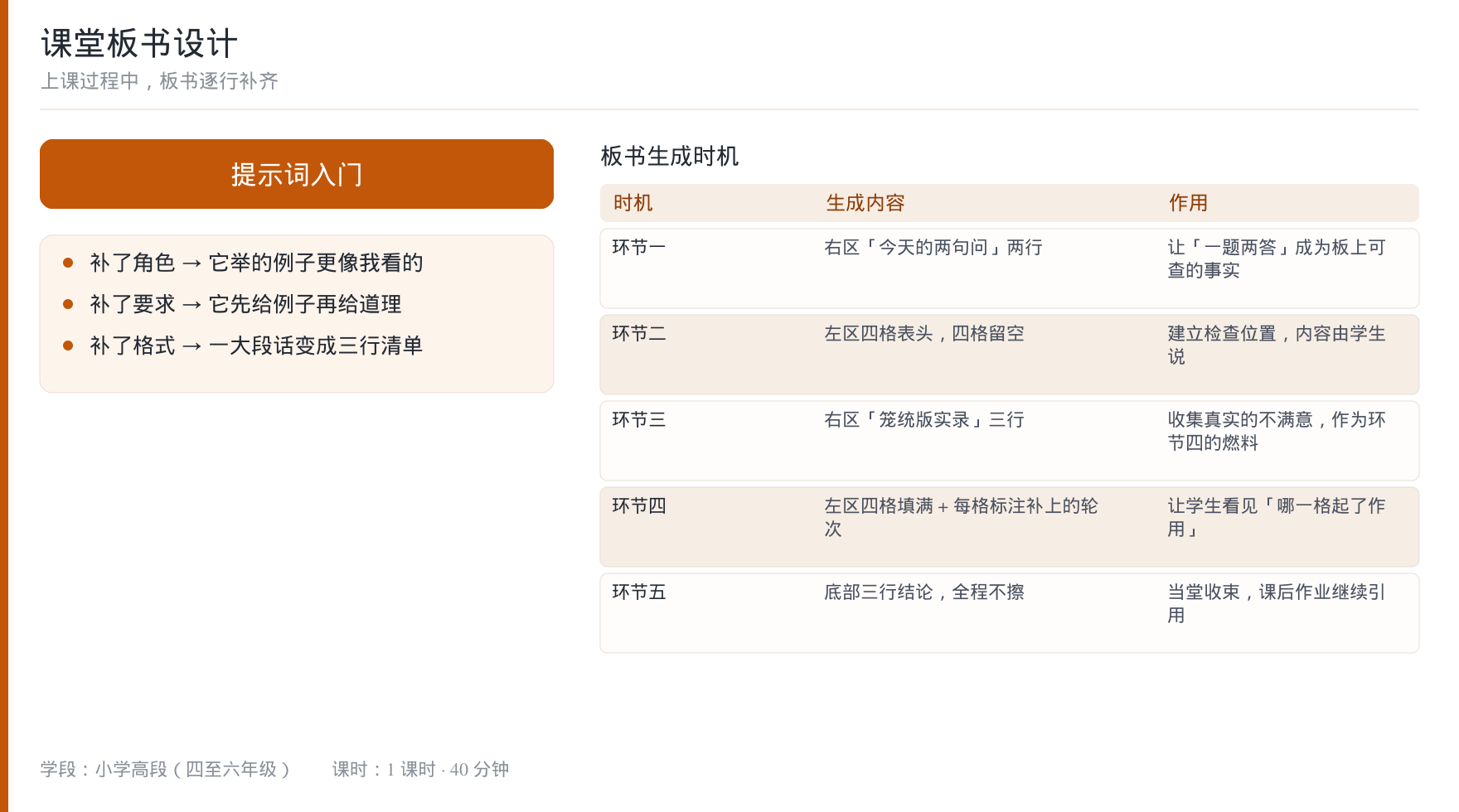Viewport: 1459px width, 812px height.
Task: Click cell 右区「笼统版实录」三行
Action: point(924,419)
